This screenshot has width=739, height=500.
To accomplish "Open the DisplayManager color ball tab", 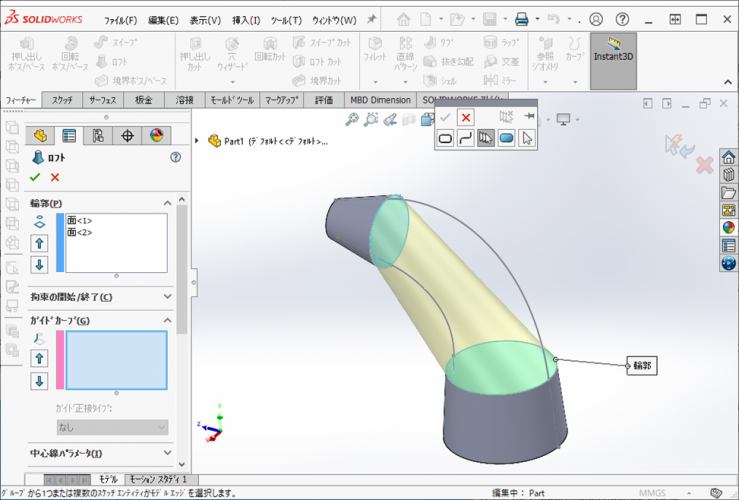I will pyautogui.click(x=156, y=136).
